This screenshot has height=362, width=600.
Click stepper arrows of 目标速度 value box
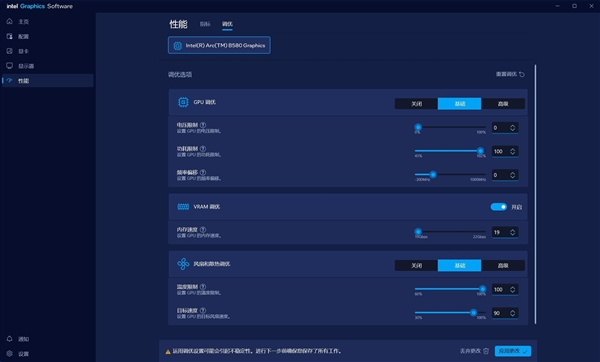pyautogui.click(x=512, y=313)
